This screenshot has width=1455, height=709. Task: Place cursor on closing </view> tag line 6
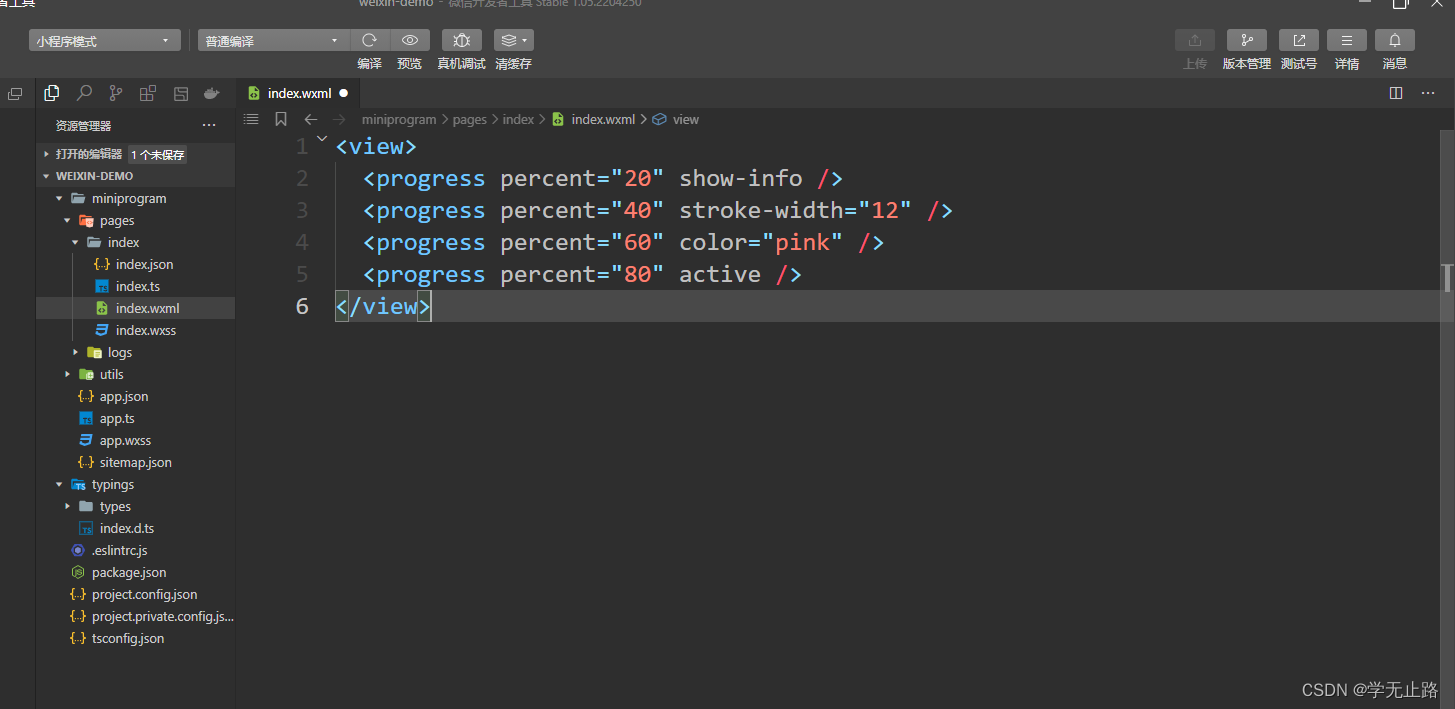[x=384, y=306]
